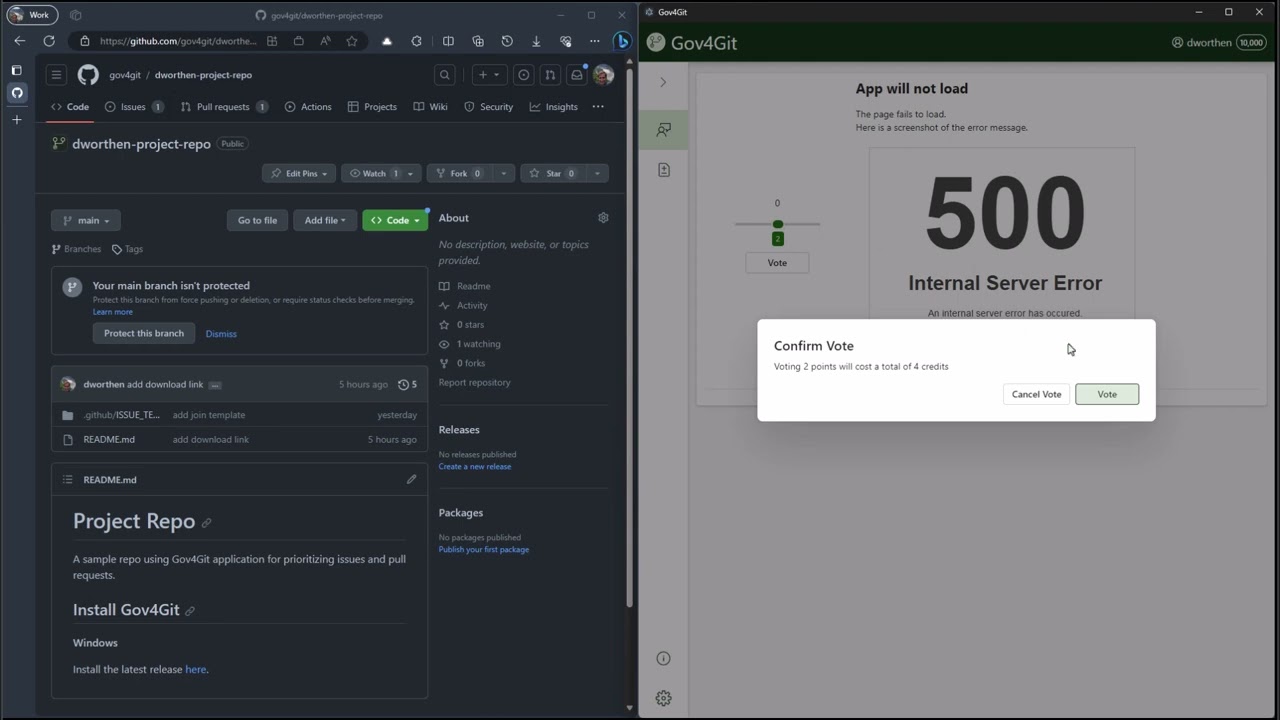Viewport: 1280px width, 720px height.
Task: Open browser history icon
Action: 507,41
